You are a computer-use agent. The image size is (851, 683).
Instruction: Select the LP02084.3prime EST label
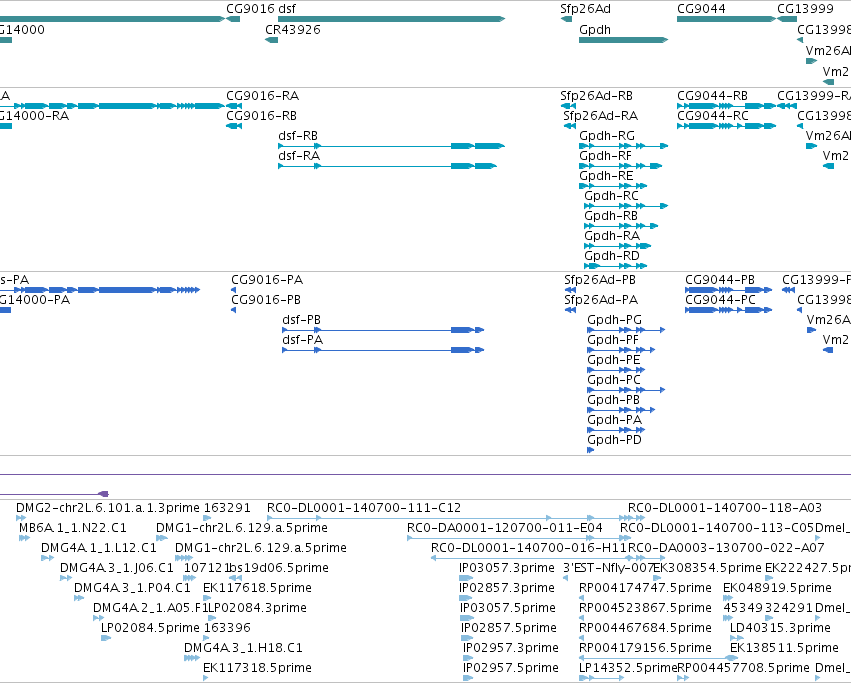point(257,608)
